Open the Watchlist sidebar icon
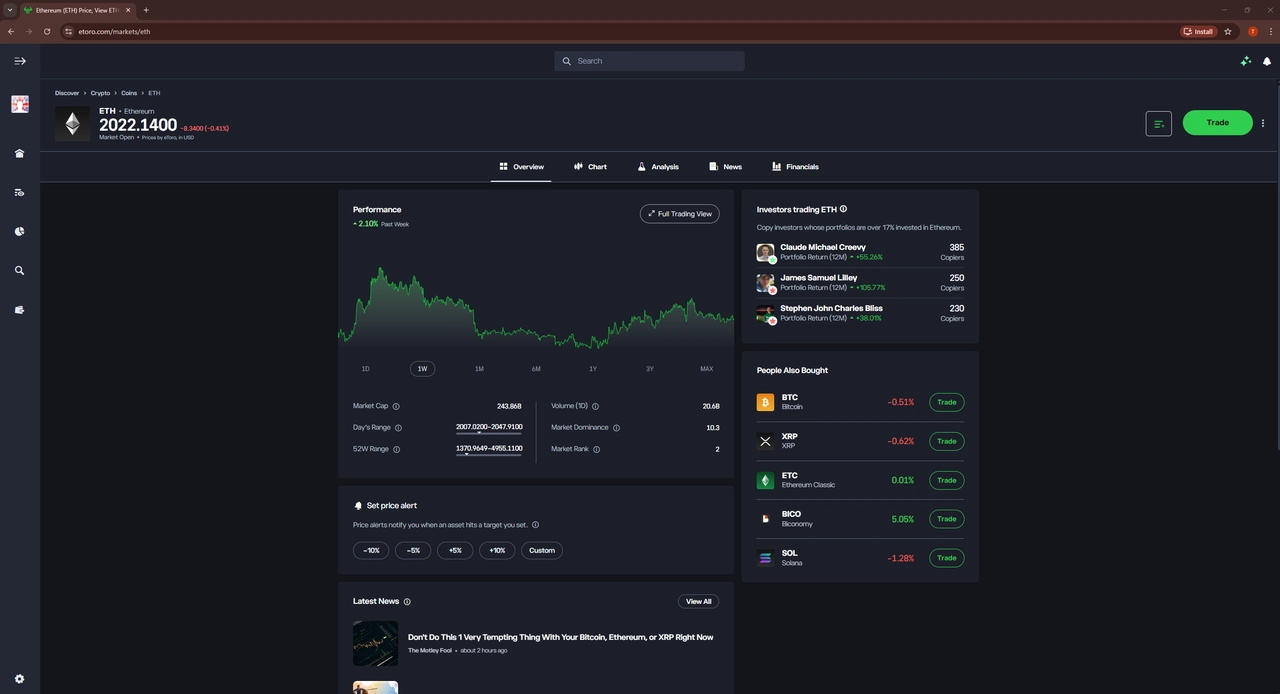Viewport: 1280px width, 694px height. pyautogui.click(x=19, y=192)
